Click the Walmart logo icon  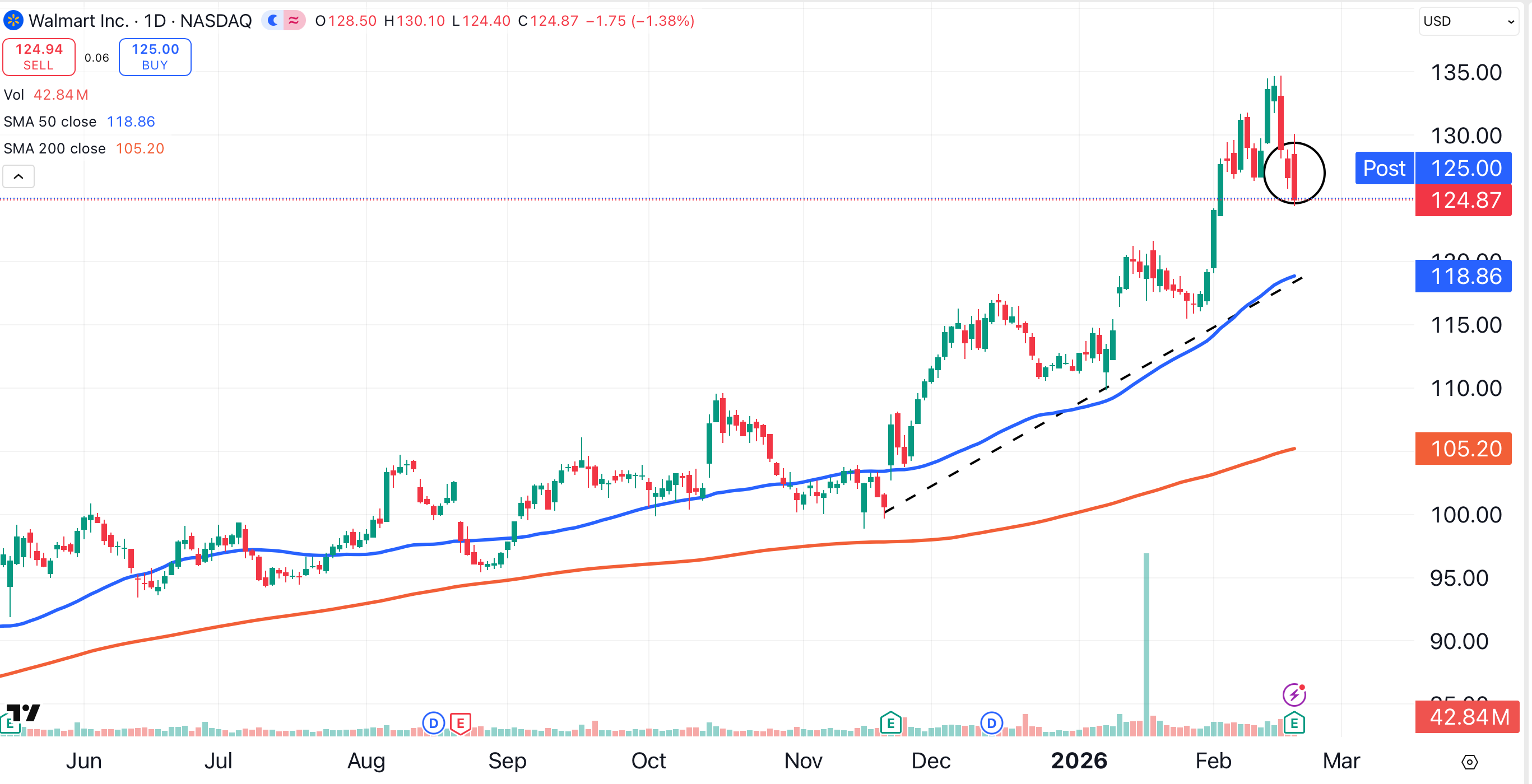(13, 21)
